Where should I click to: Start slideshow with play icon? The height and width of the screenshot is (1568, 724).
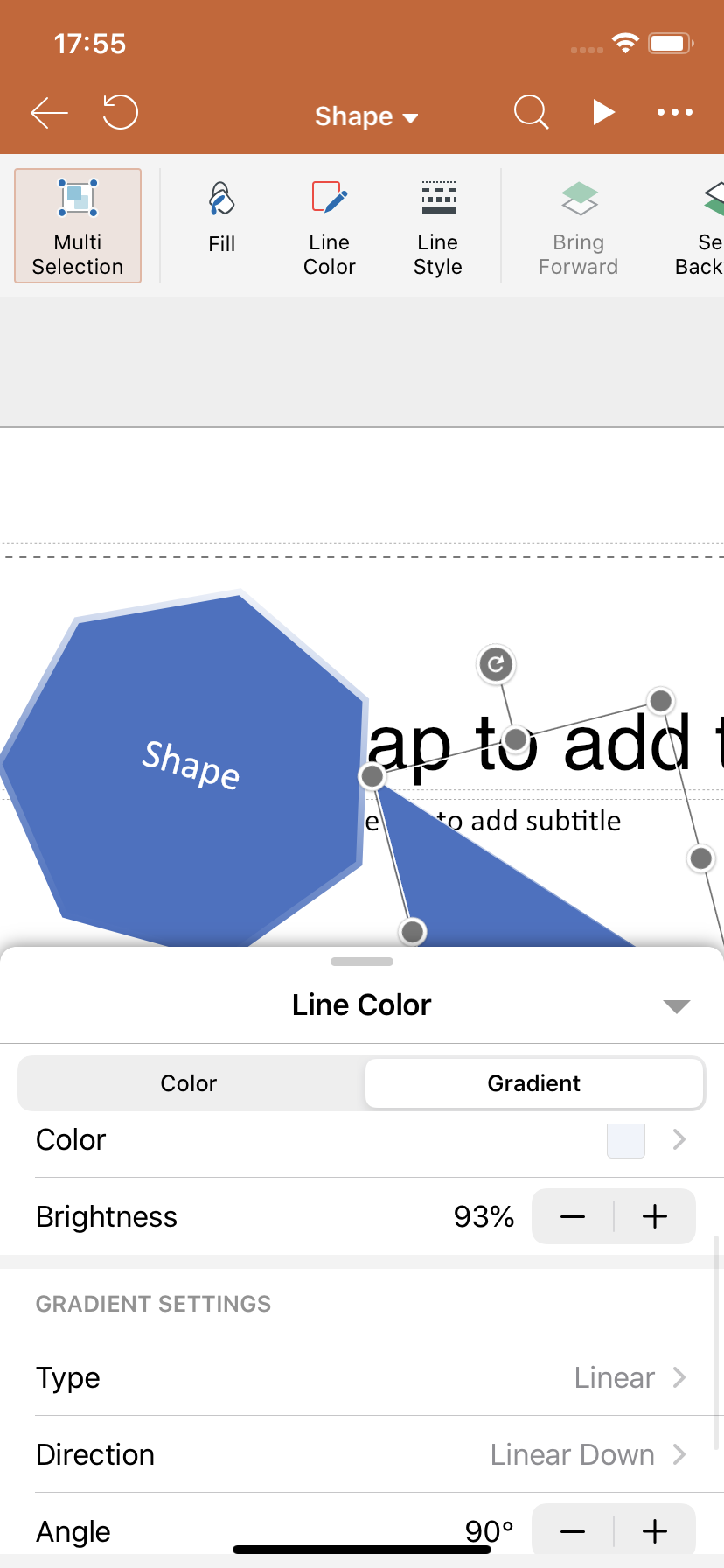[x=603, y=112]
